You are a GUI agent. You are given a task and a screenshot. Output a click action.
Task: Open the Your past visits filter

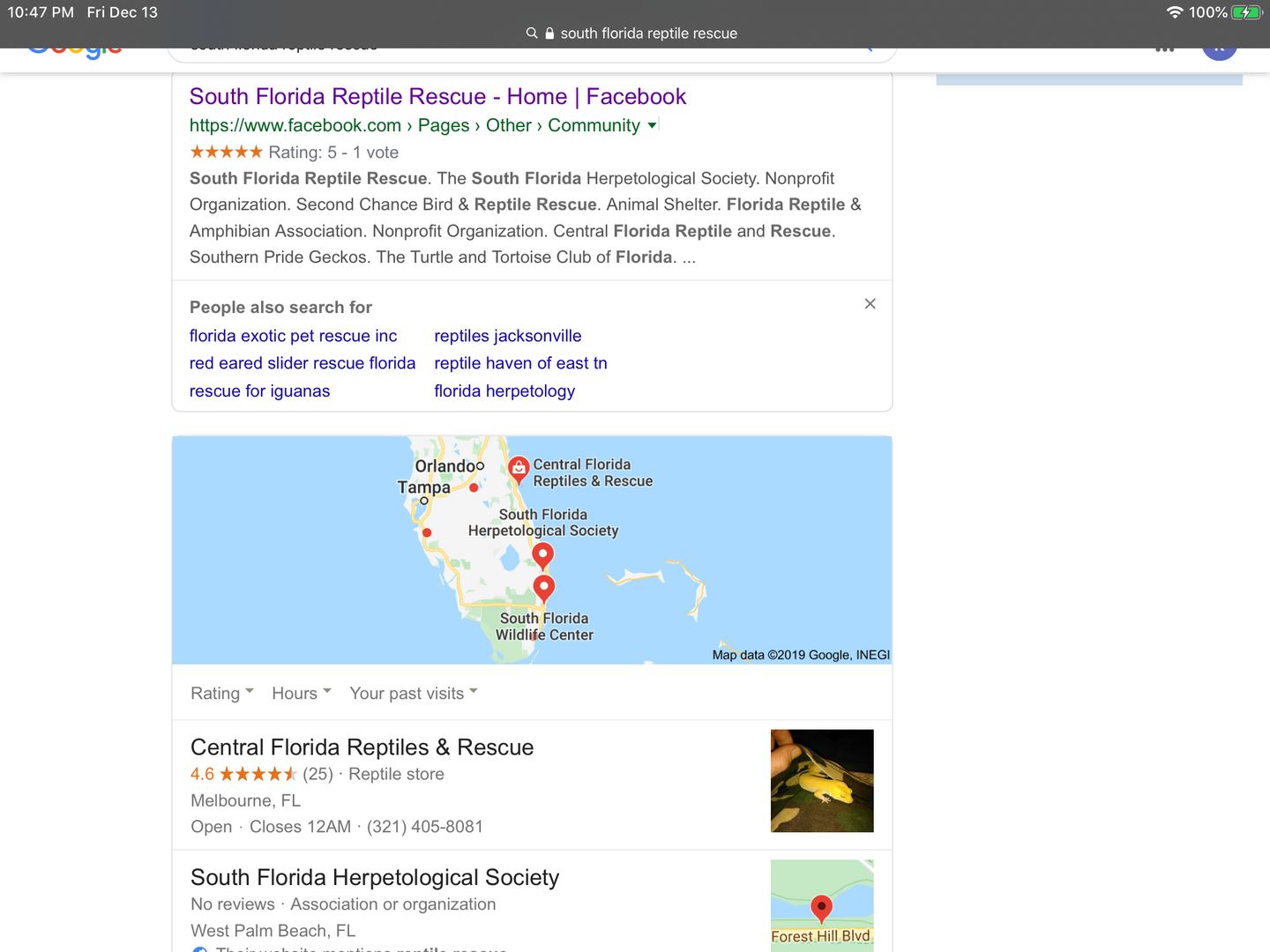coord(413,694)
